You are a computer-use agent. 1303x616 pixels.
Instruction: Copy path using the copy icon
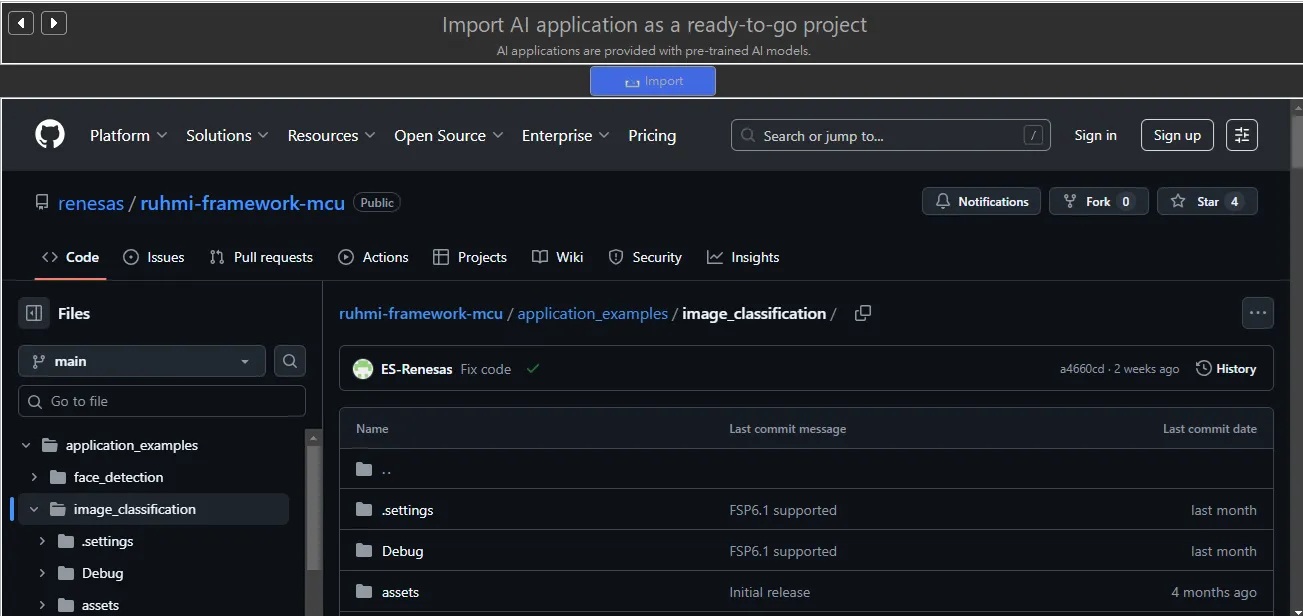click(863, 314)
